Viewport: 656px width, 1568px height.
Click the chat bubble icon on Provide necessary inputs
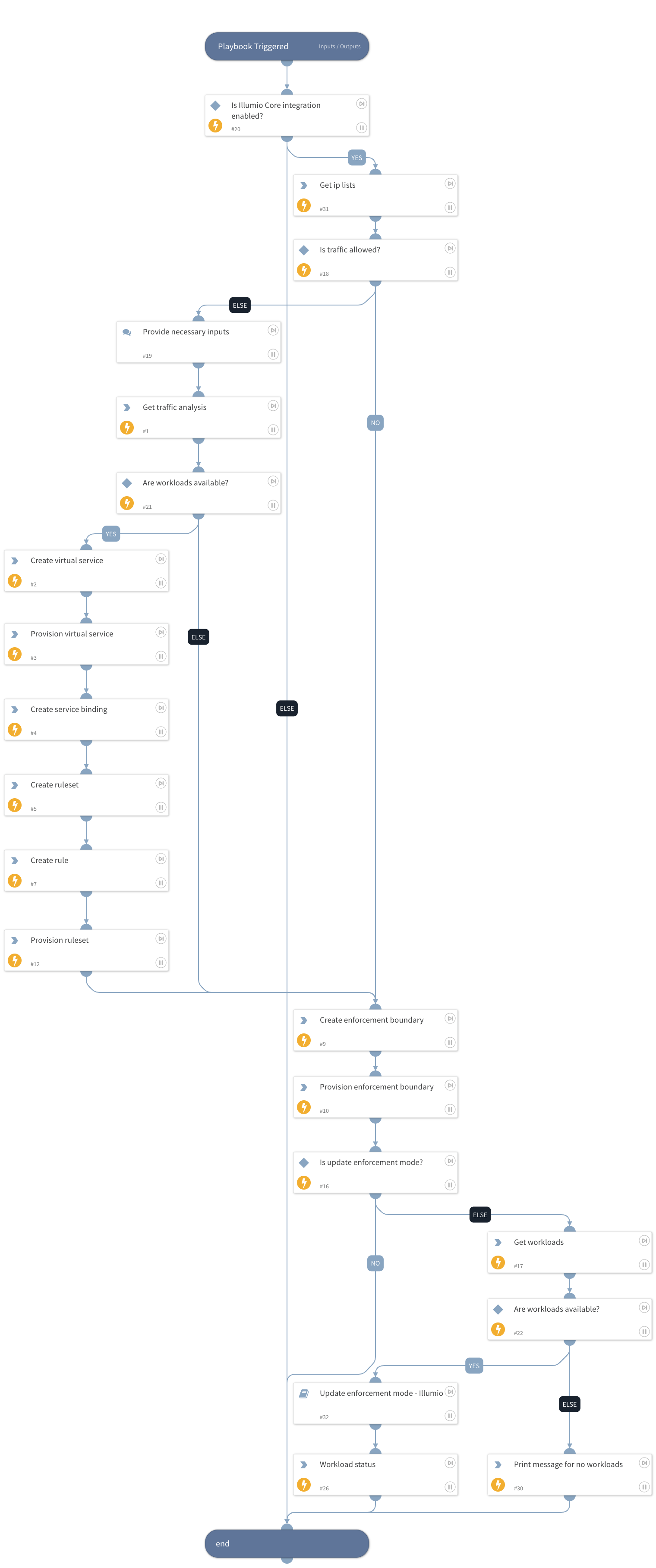[127, 332]
